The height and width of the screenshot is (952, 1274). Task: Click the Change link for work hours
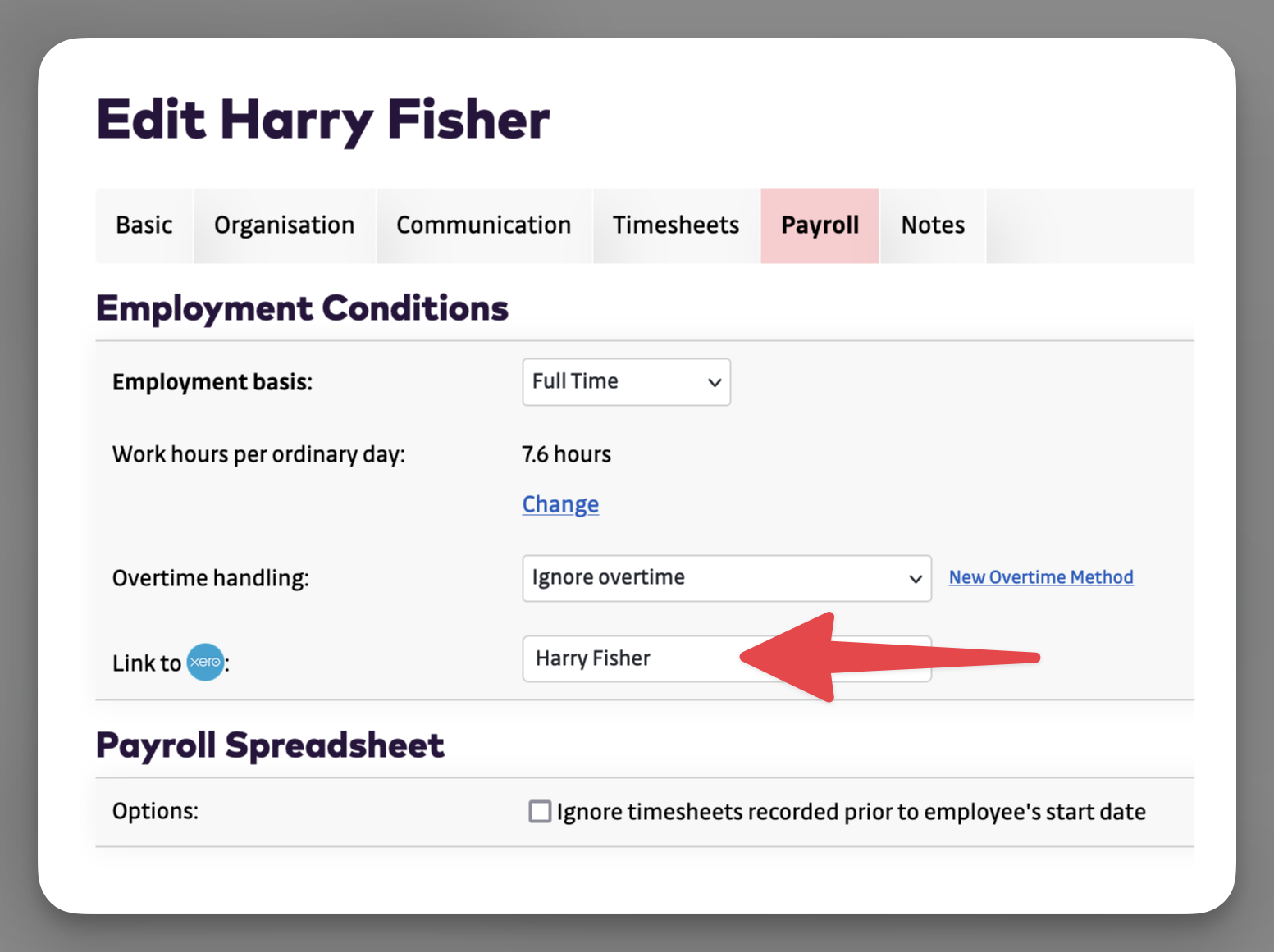point(560,504)
